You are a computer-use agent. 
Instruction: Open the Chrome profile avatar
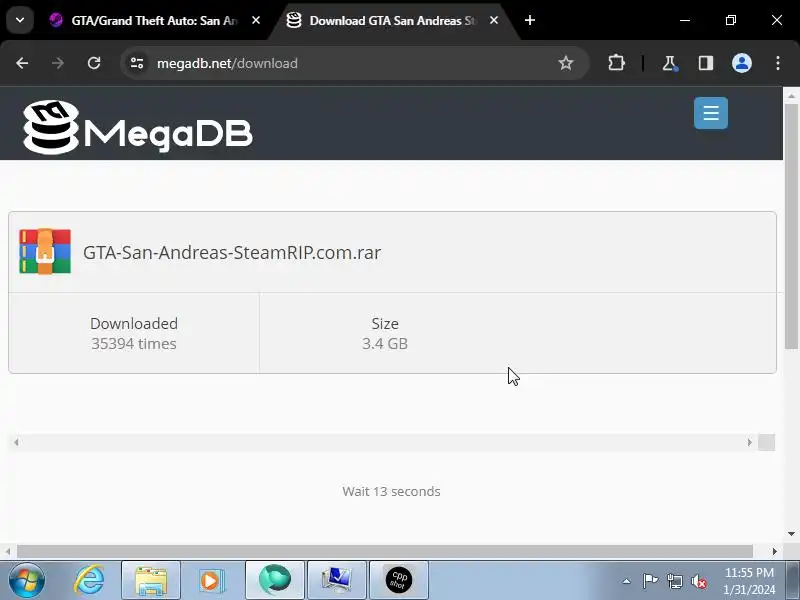742,63
